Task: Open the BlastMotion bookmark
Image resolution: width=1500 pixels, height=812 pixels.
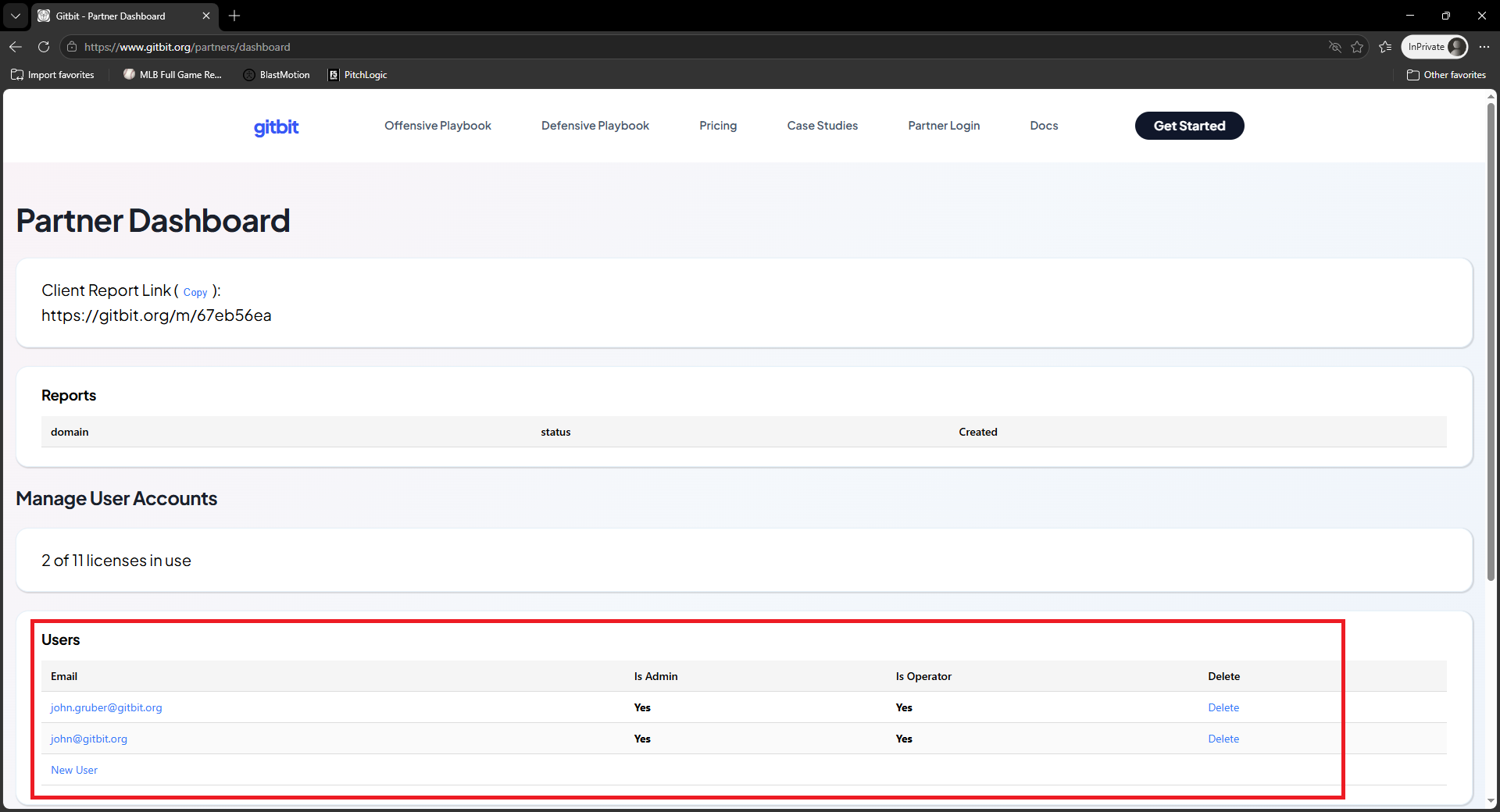Action: [277, 74]
